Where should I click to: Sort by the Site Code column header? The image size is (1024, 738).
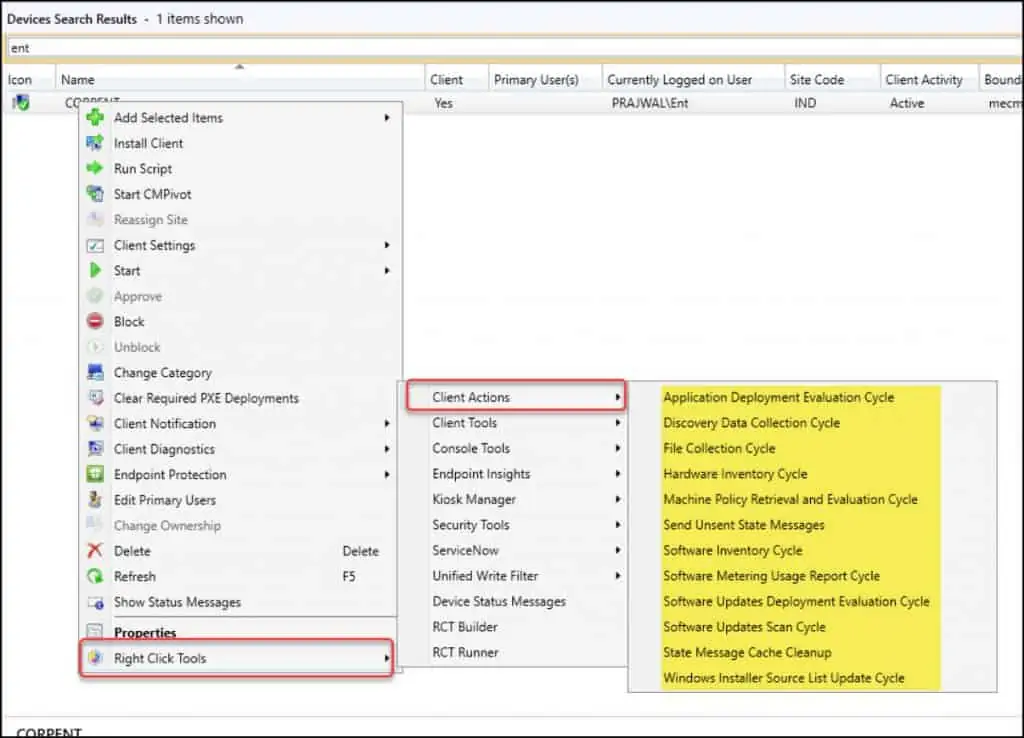(832, 79)
